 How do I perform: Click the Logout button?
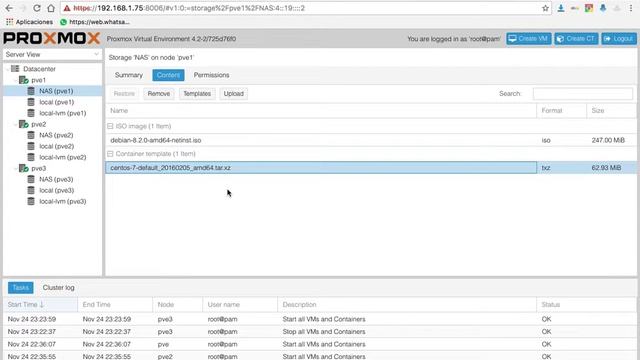pyautogui.click(x=619, y=38)
